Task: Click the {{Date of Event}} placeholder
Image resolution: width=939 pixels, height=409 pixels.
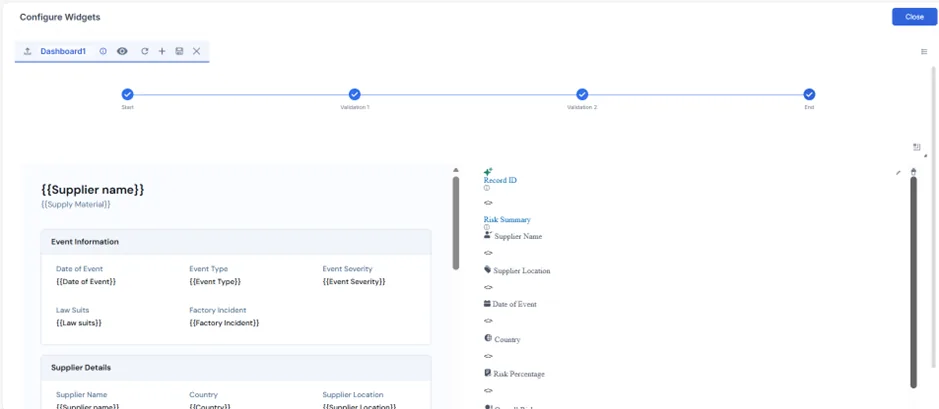Action: pyautogui.click(x=86, y=281)
